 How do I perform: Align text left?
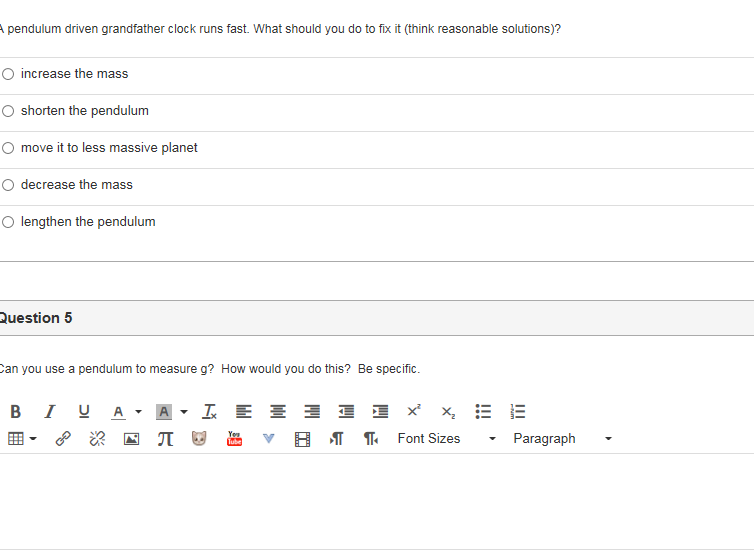pos(243,412)
